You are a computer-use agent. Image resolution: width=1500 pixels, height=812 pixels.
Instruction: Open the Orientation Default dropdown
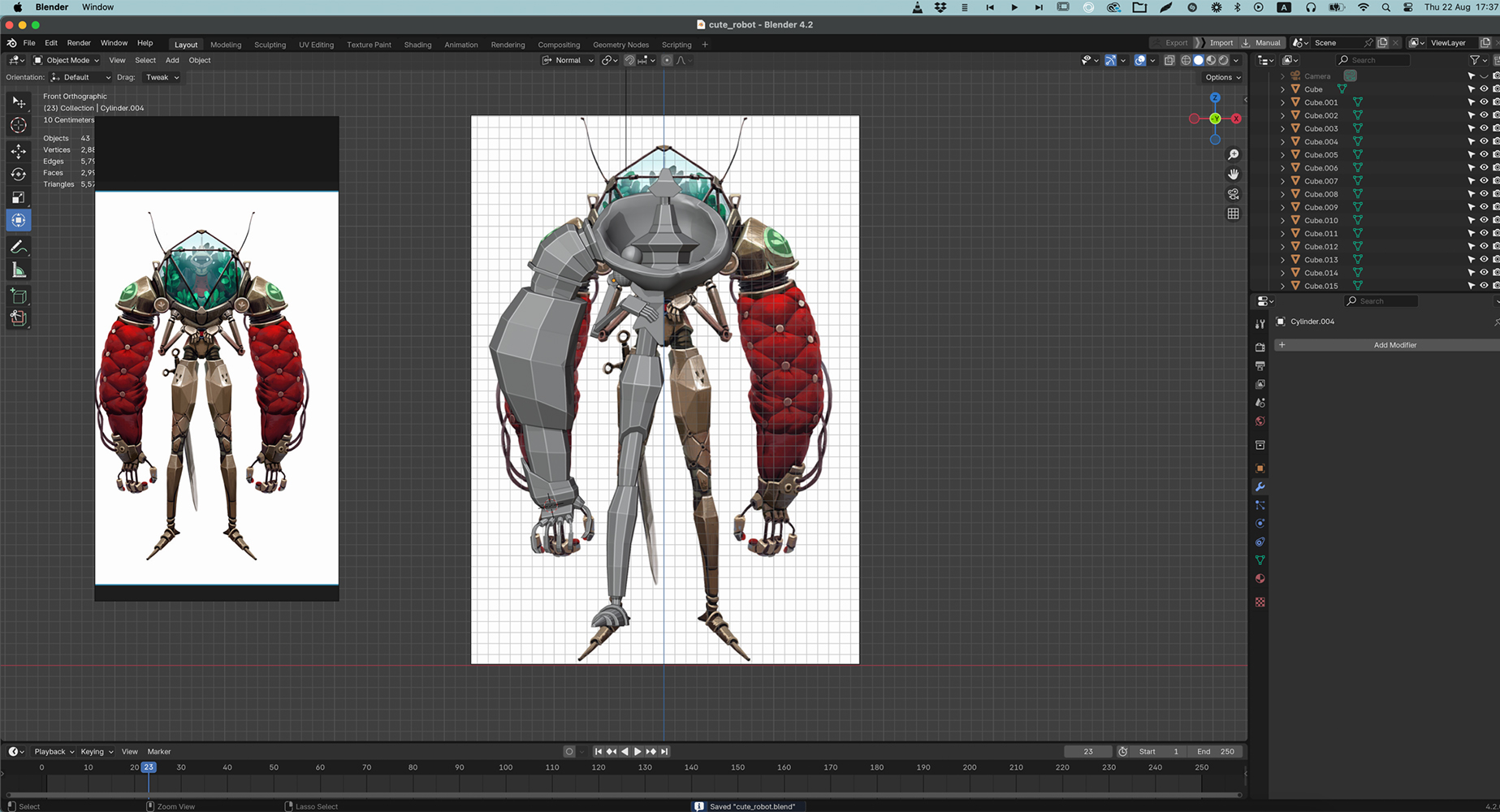click(x=80, y=77)
